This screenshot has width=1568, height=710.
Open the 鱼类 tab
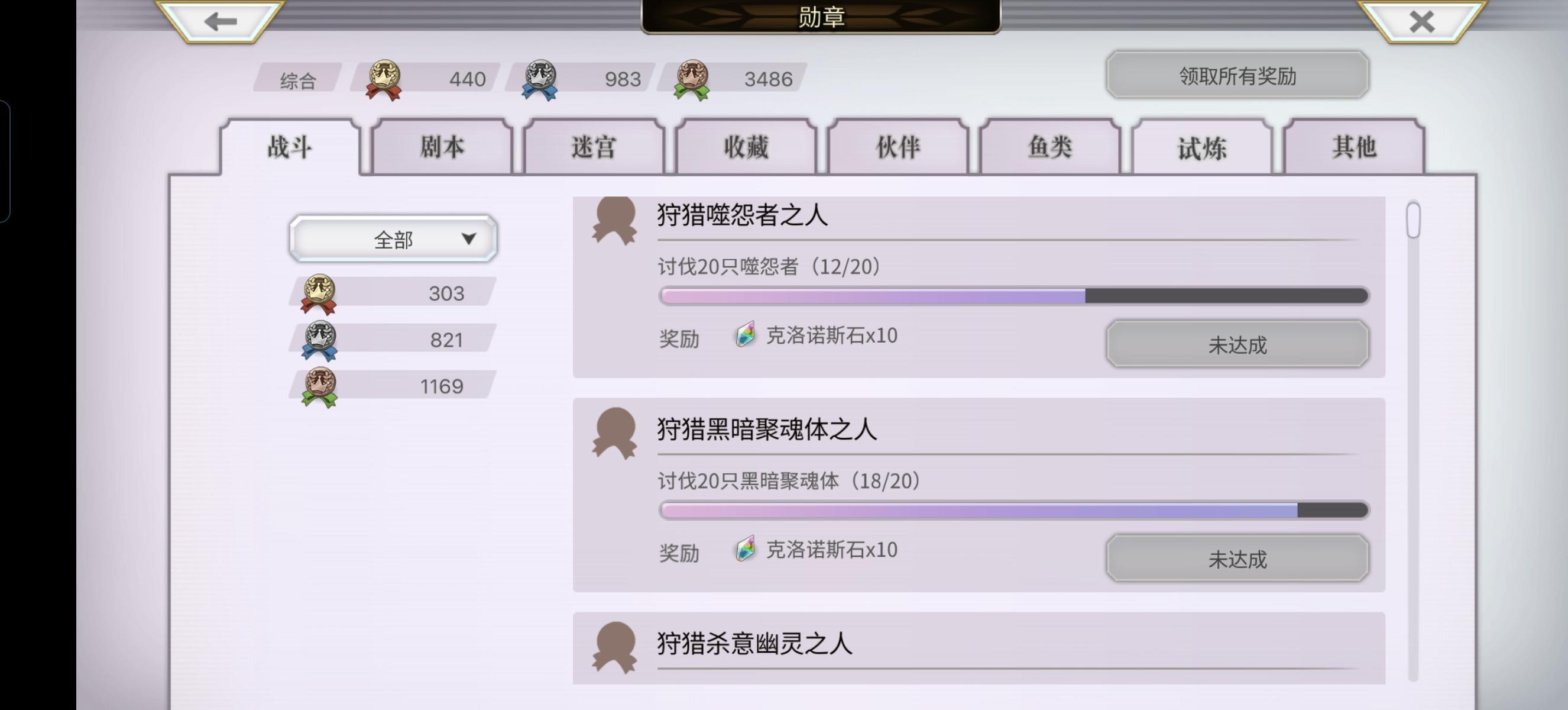1050,147
